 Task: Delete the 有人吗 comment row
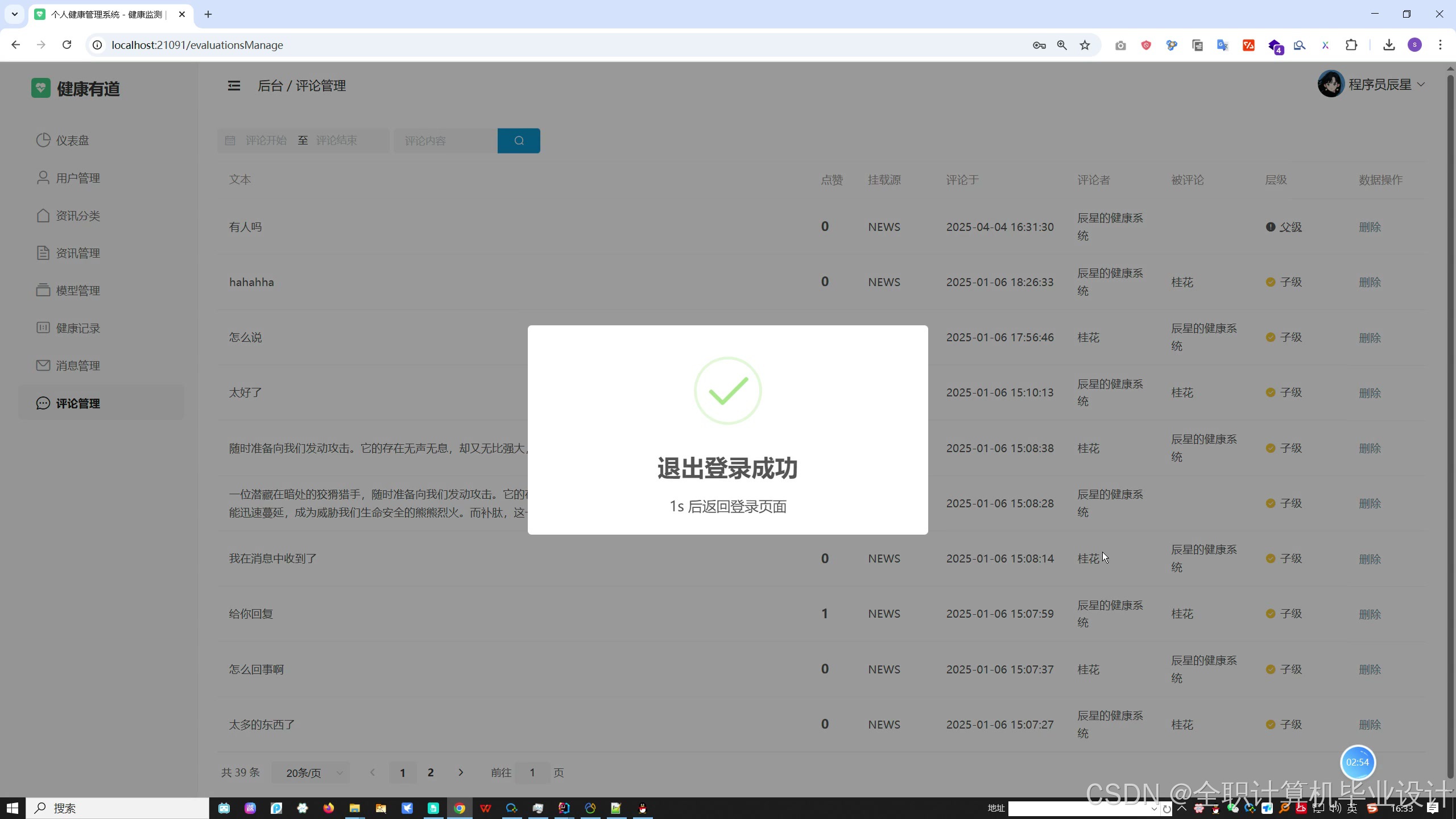coord(1370,227)
